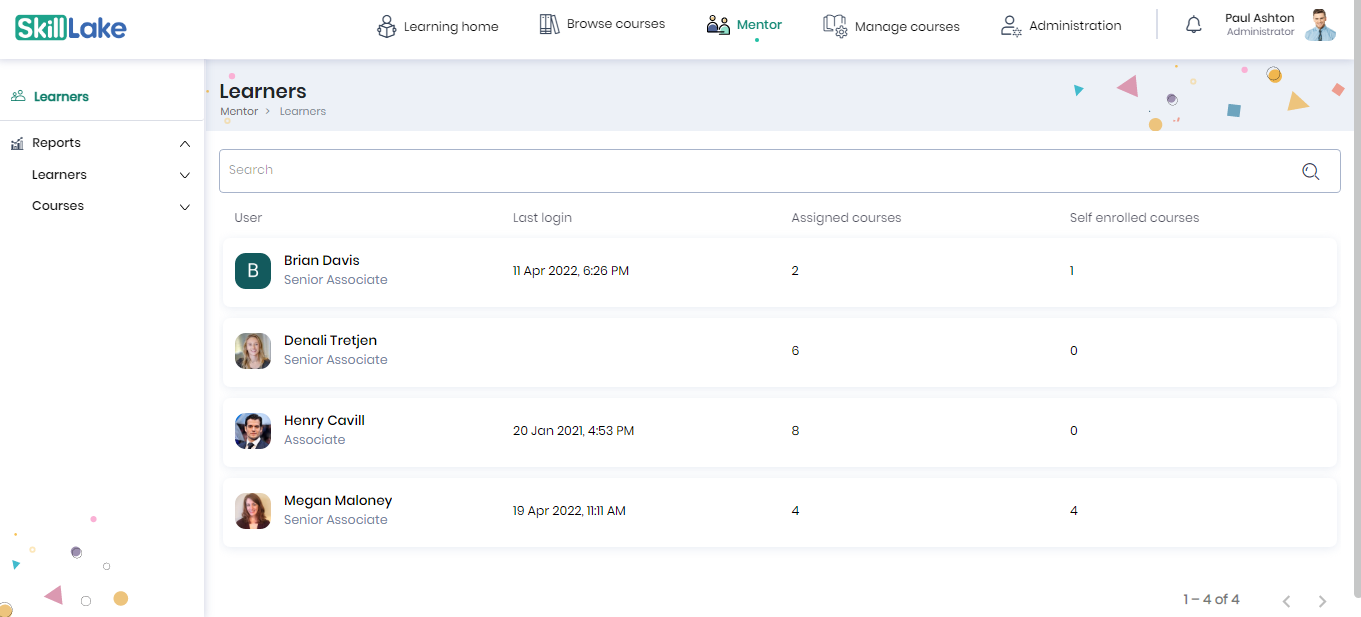Open Denali Tretjen's learner name
1361x617 pixels.
pos(330,340)
